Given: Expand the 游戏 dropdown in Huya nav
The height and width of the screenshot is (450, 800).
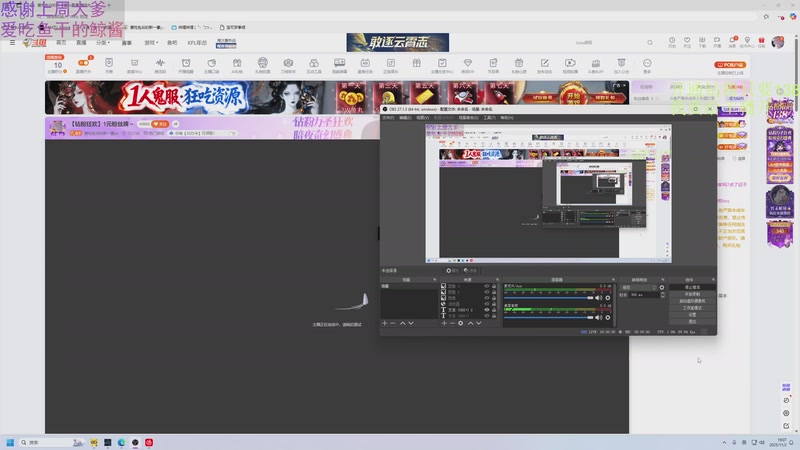Looking at the screenshot, I should (x=151, y=43).
